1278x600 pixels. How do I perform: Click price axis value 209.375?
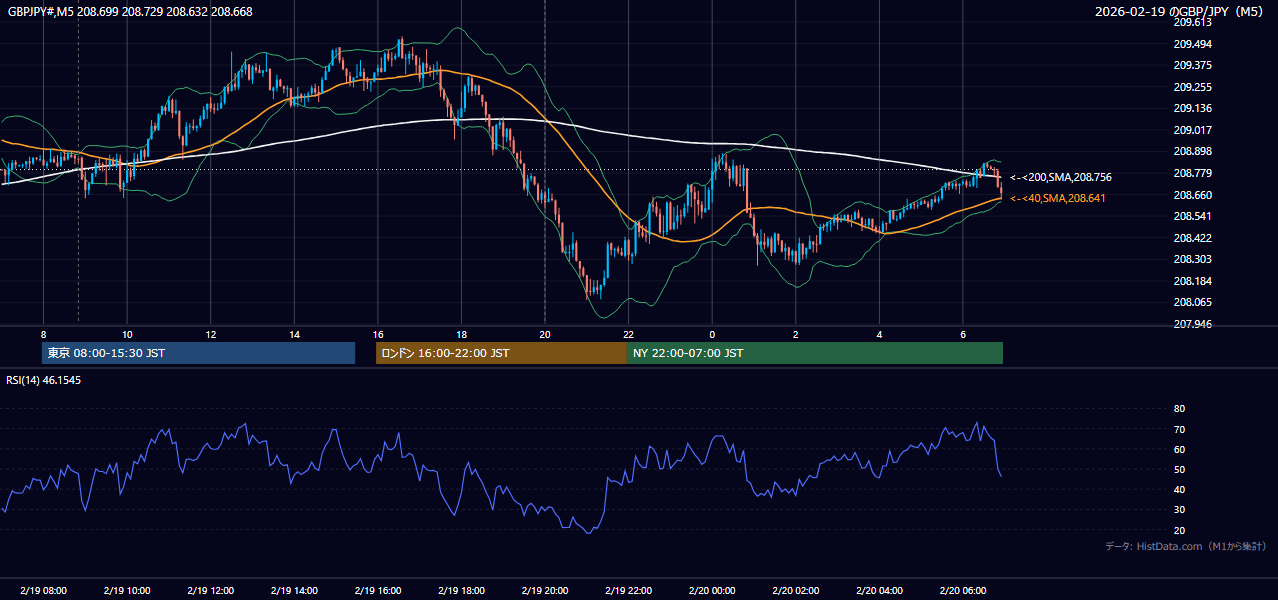click(x=1192, y=65)
